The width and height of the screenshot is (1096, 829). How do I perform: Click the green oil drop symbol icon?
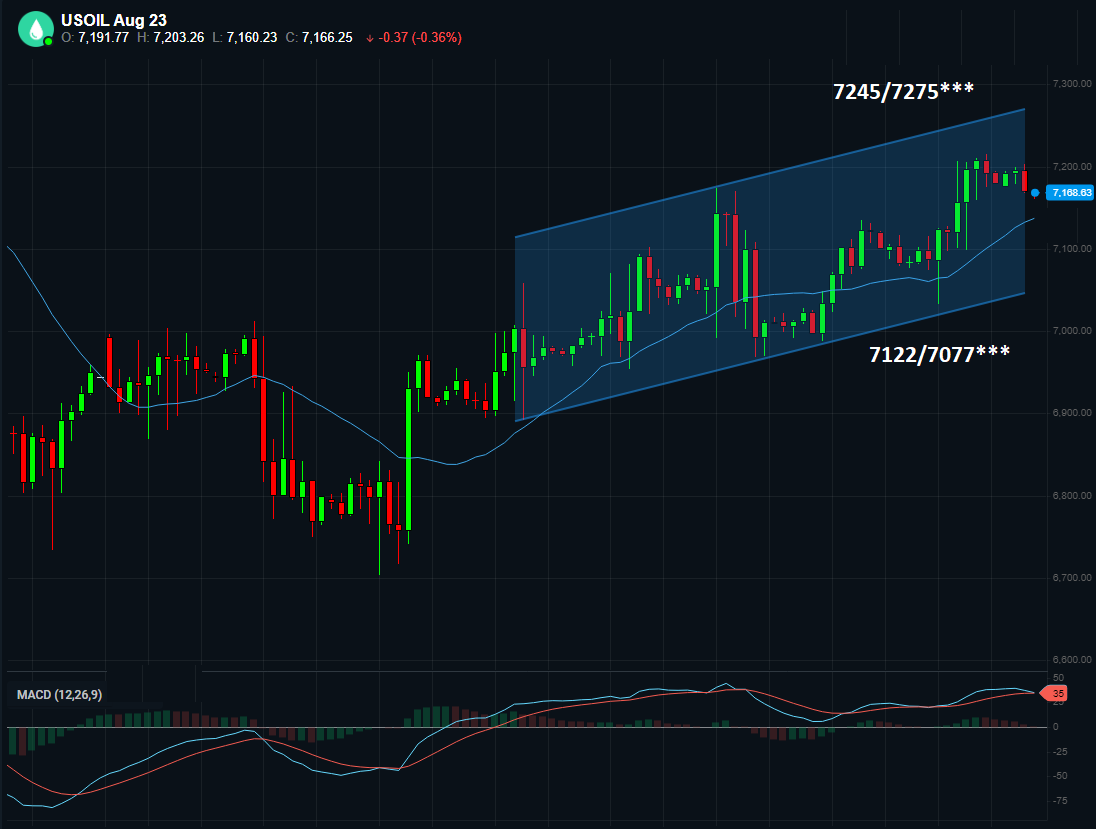tap(36, 29)
